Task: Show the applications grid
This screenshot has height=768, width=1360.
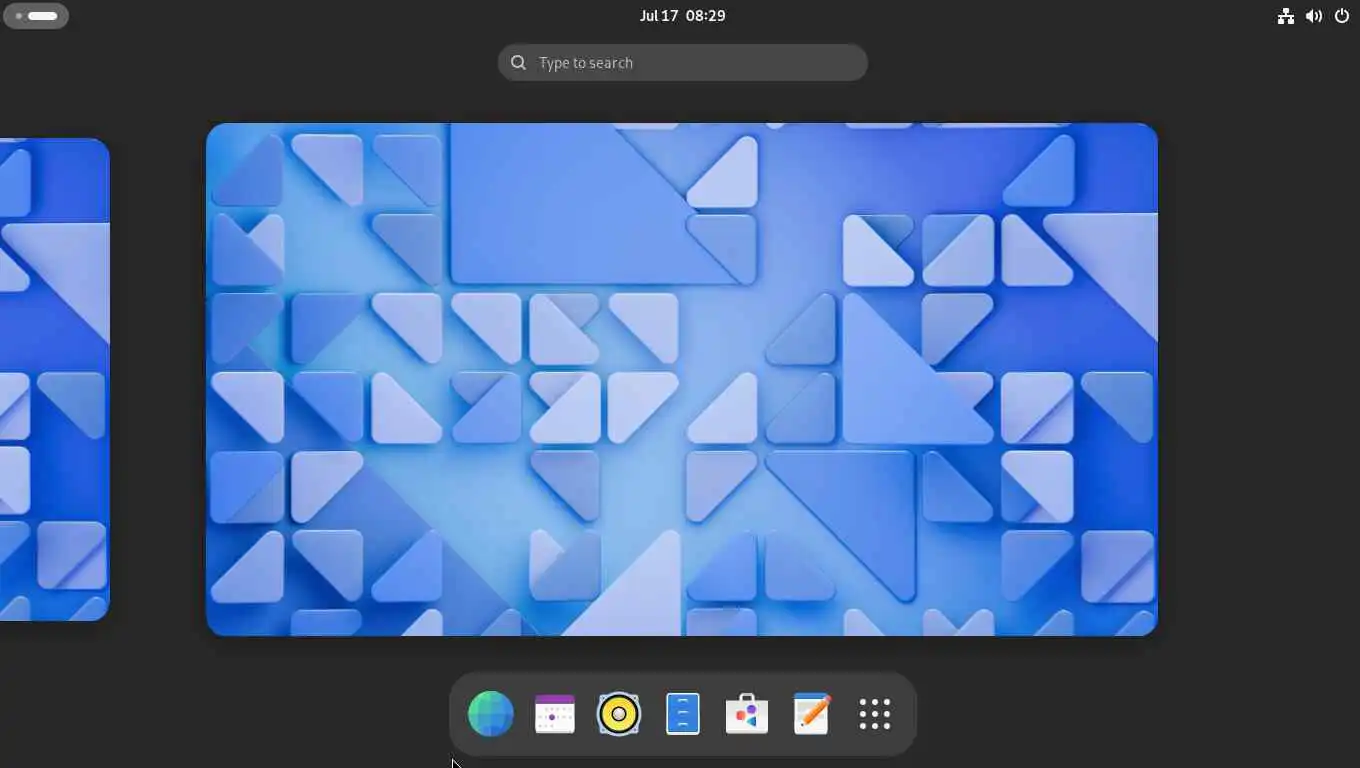Action: click(x=875, y=714)
